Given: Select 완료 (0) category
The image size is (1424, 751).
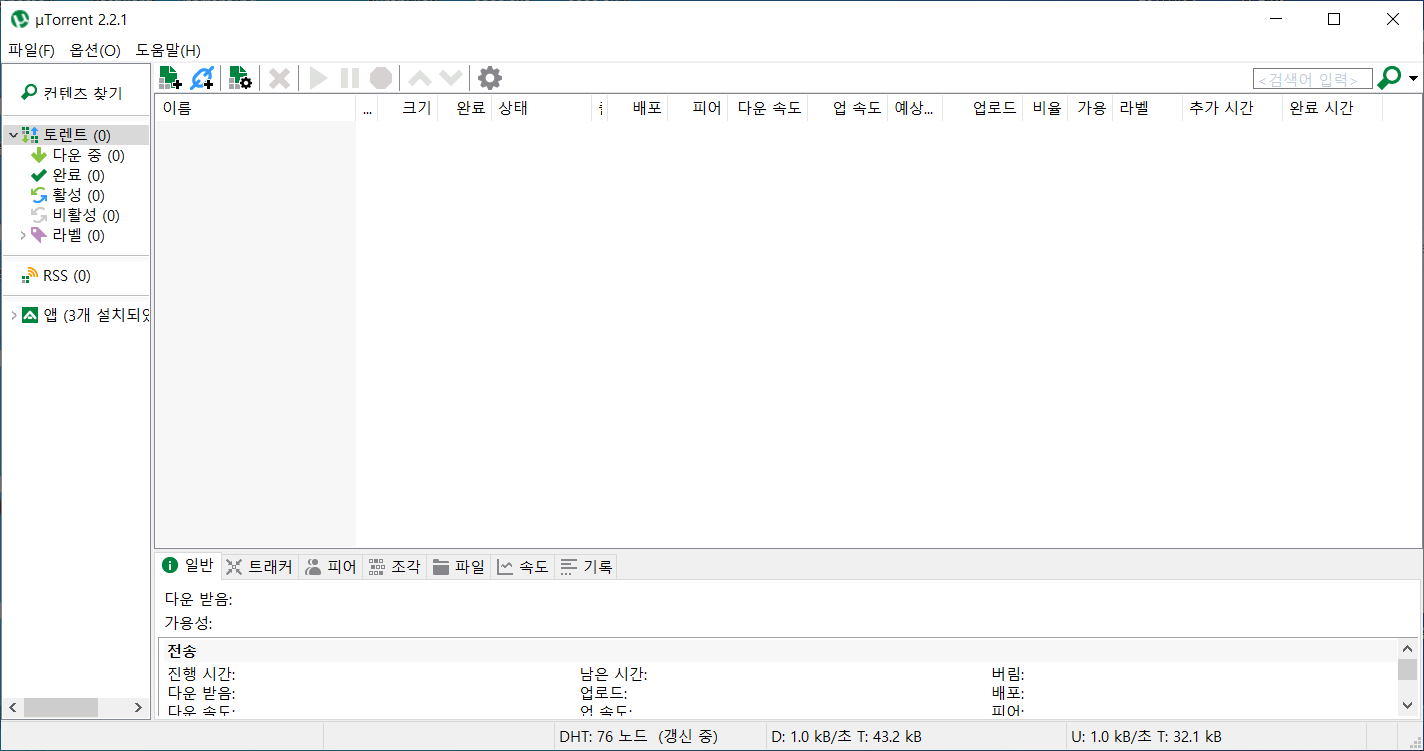Looking at the screenshot, I should 68,175.
